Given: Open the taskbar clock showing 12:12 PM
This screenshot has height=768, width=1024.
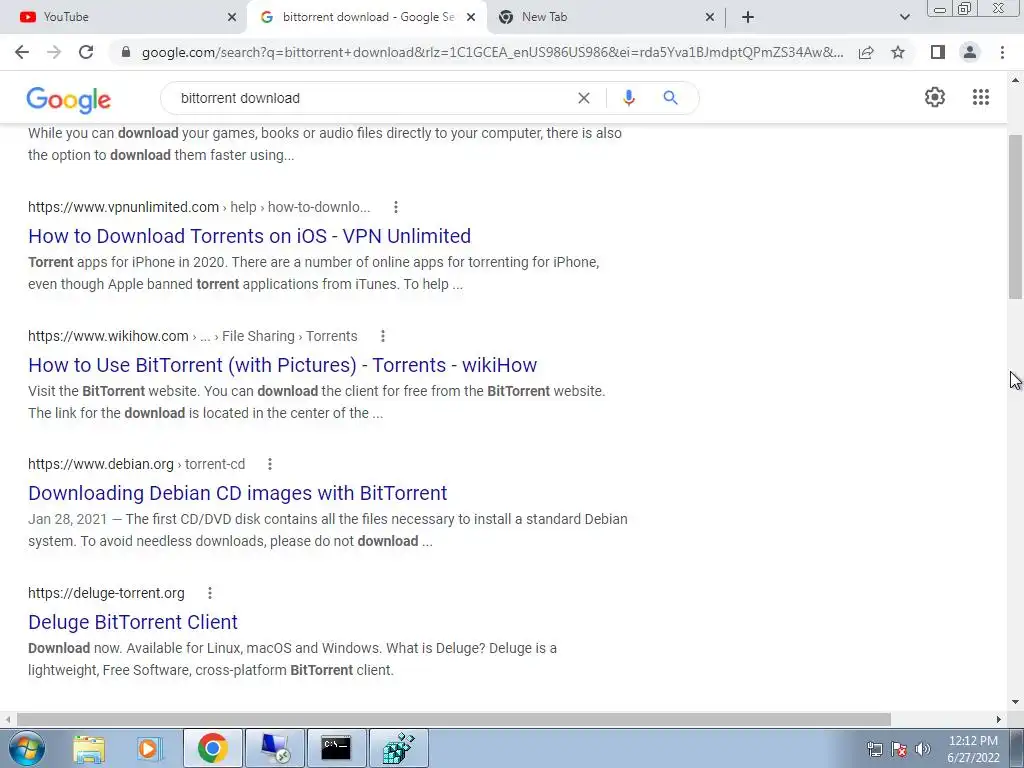Looking at the screenshot, I should (973, 749).
